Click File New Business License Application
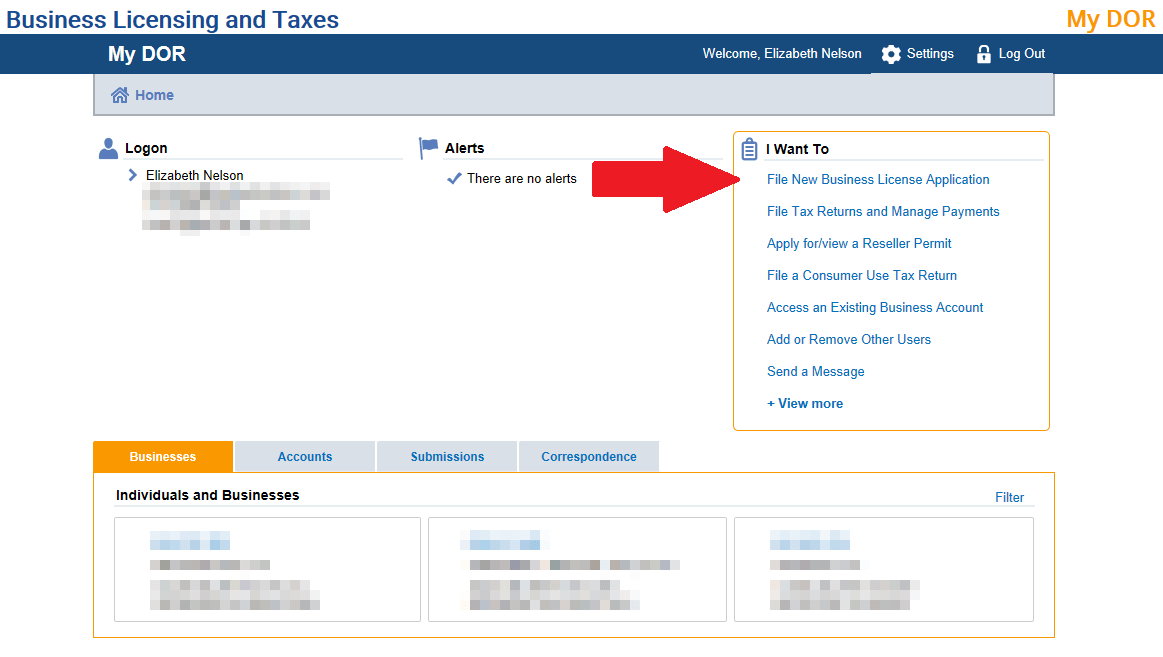Image resolution: width=1163 pixels, height=657 pixels. [x=878, y=179]
